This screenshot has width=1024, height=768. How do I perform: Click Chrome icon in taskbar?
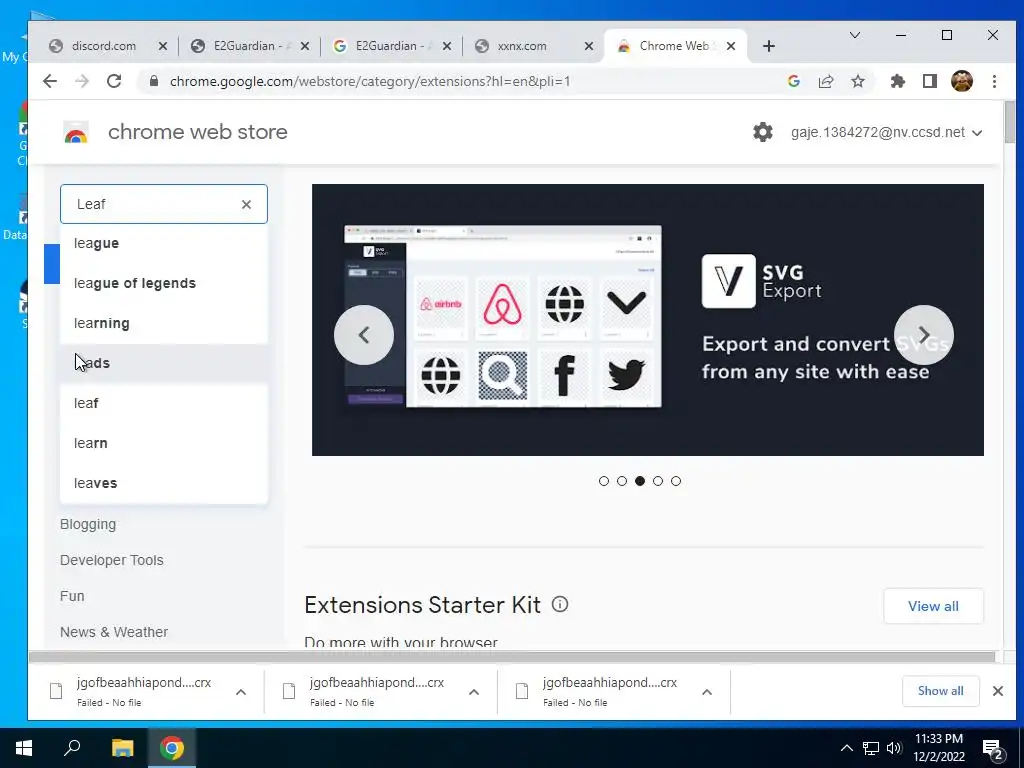[x=172, y=748]
